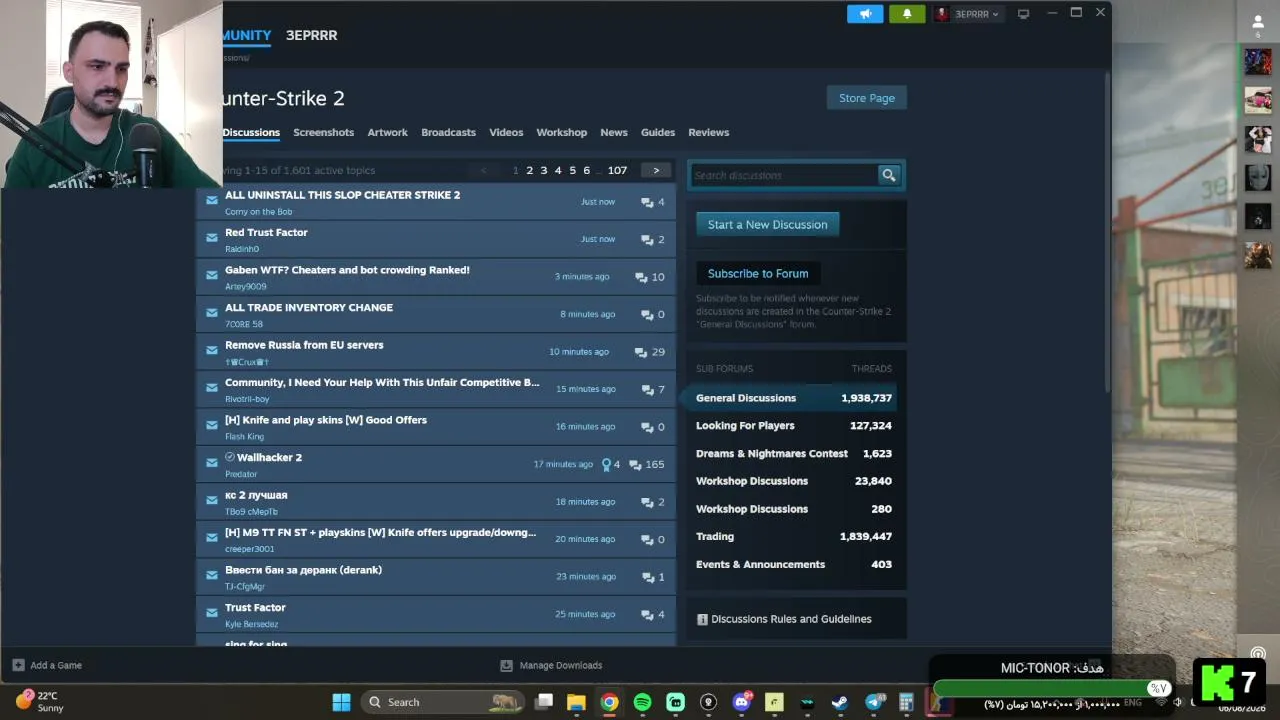The image size is (1280, 720).
Task: Start a New Discussion
Action: tap(768, 224)
